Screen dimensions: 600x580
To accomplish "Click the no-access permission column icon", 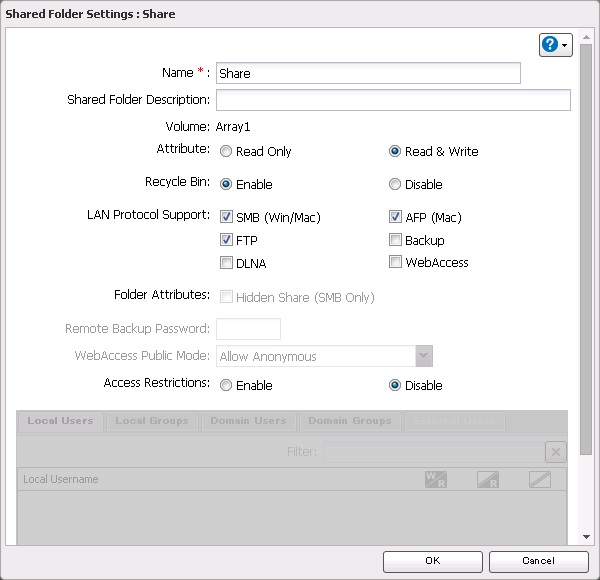I will [540, 479].
